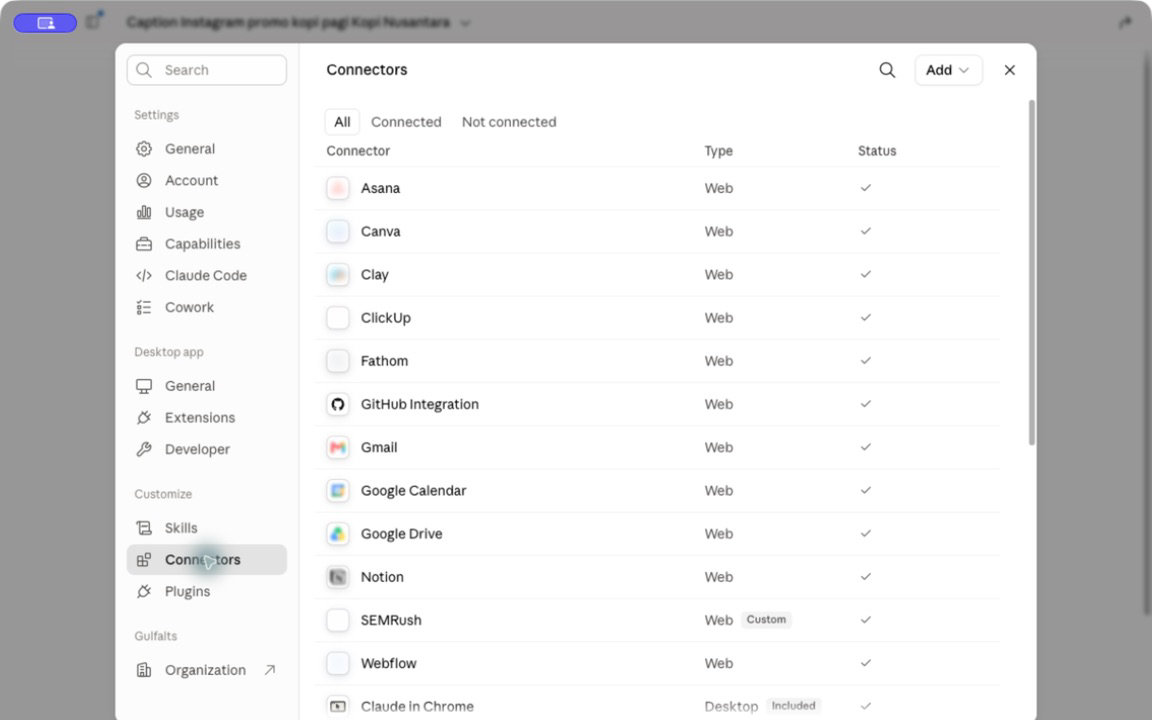This screenshot has height=720, width=1152.
Task: Switch to the Connected tab
Action: click(x=406, y=122)
